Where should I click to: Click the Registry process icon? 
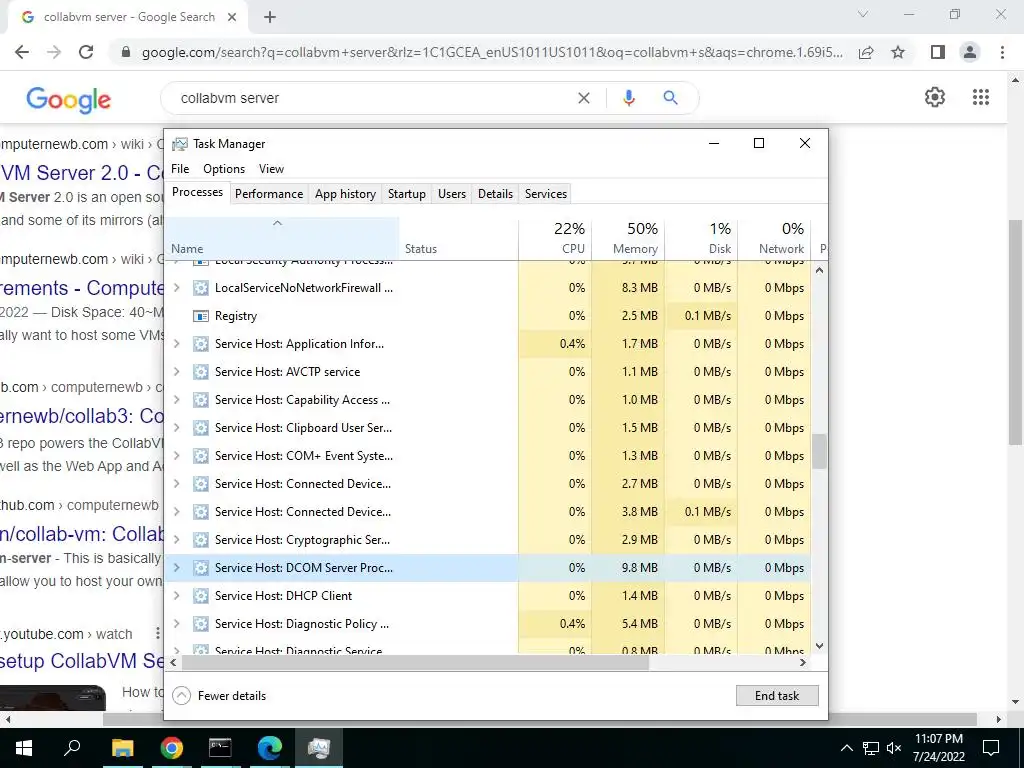(x=200, y=316)
